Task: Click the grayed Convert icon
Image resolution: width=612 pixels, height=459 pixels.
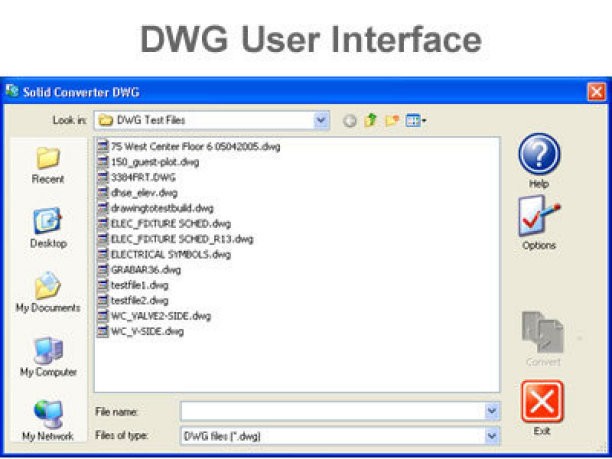Action: coord(543,332)
